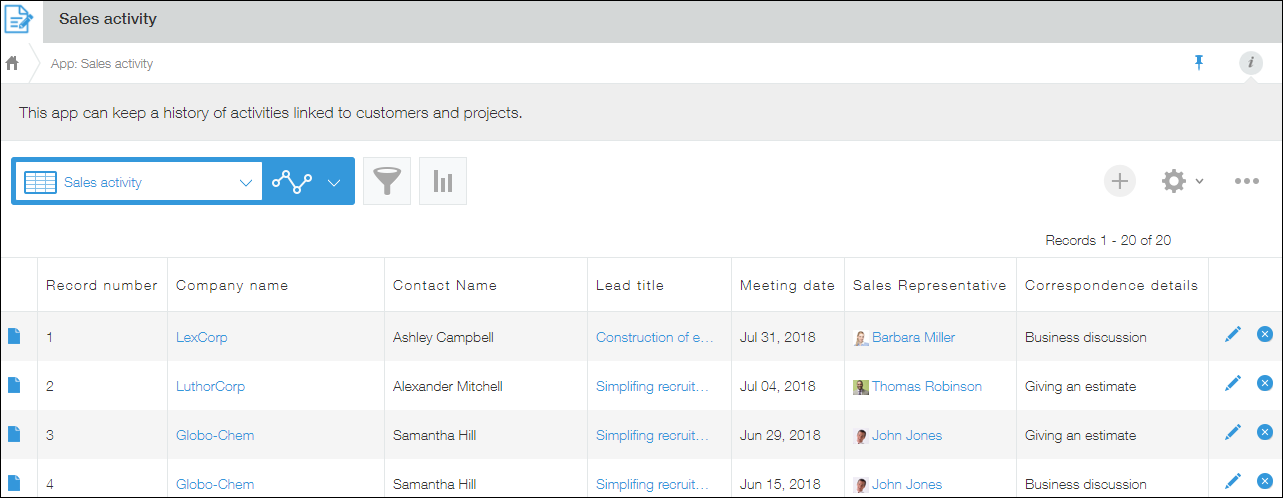This screenshot has width=1283, height=498.
Task: Click the Company name column header
Action: (232, 285)
